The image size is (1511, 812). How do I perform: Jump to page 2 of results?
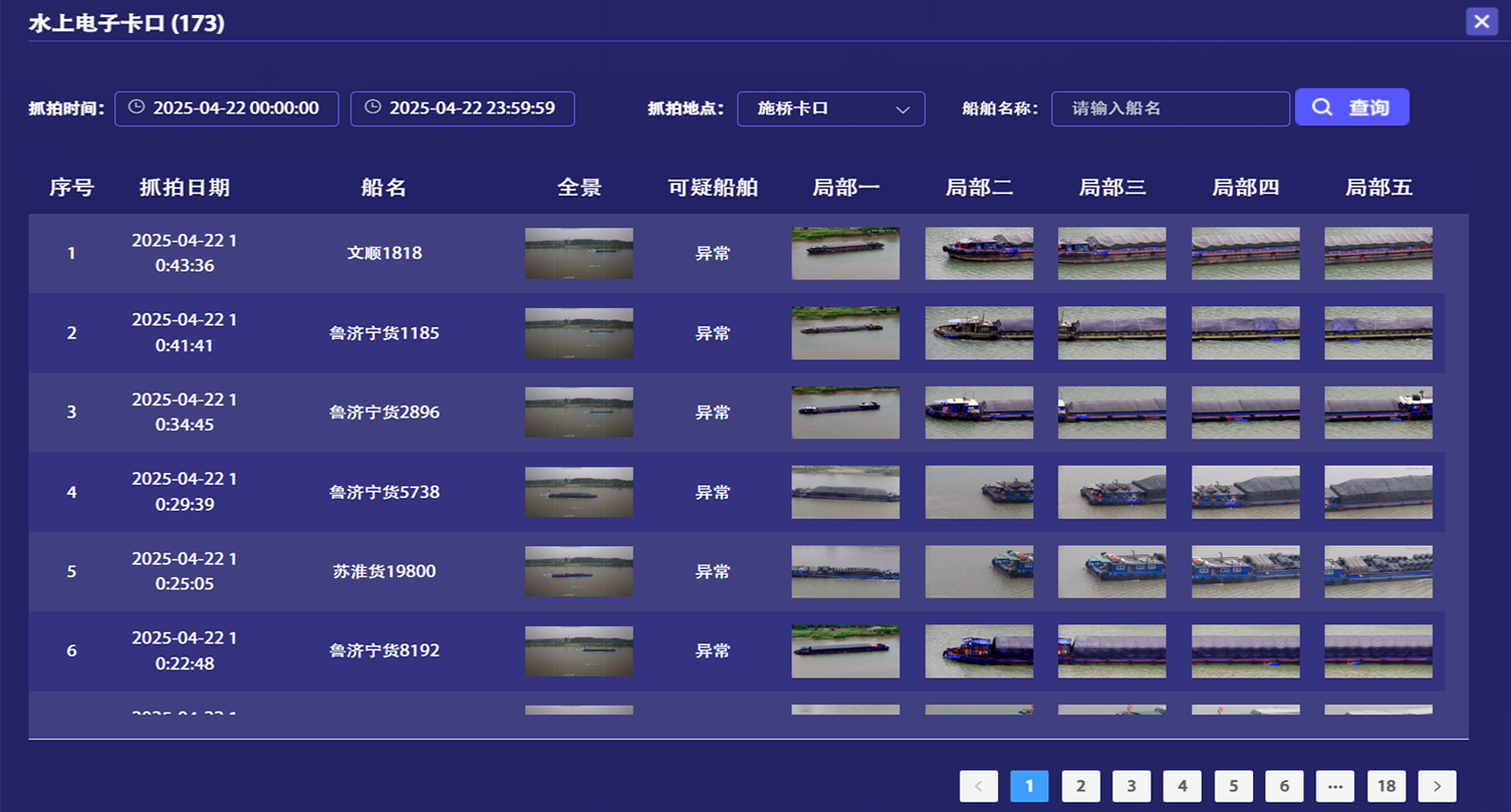1080,786
